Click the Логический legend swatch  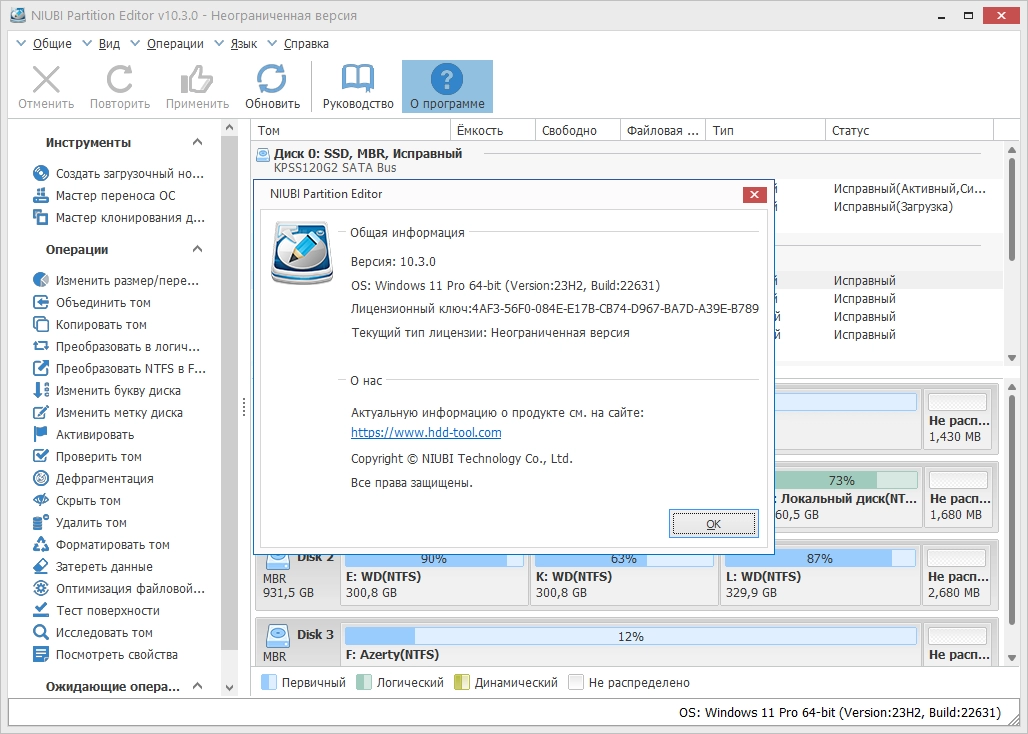pyautogui.click(x=364, y=682)
